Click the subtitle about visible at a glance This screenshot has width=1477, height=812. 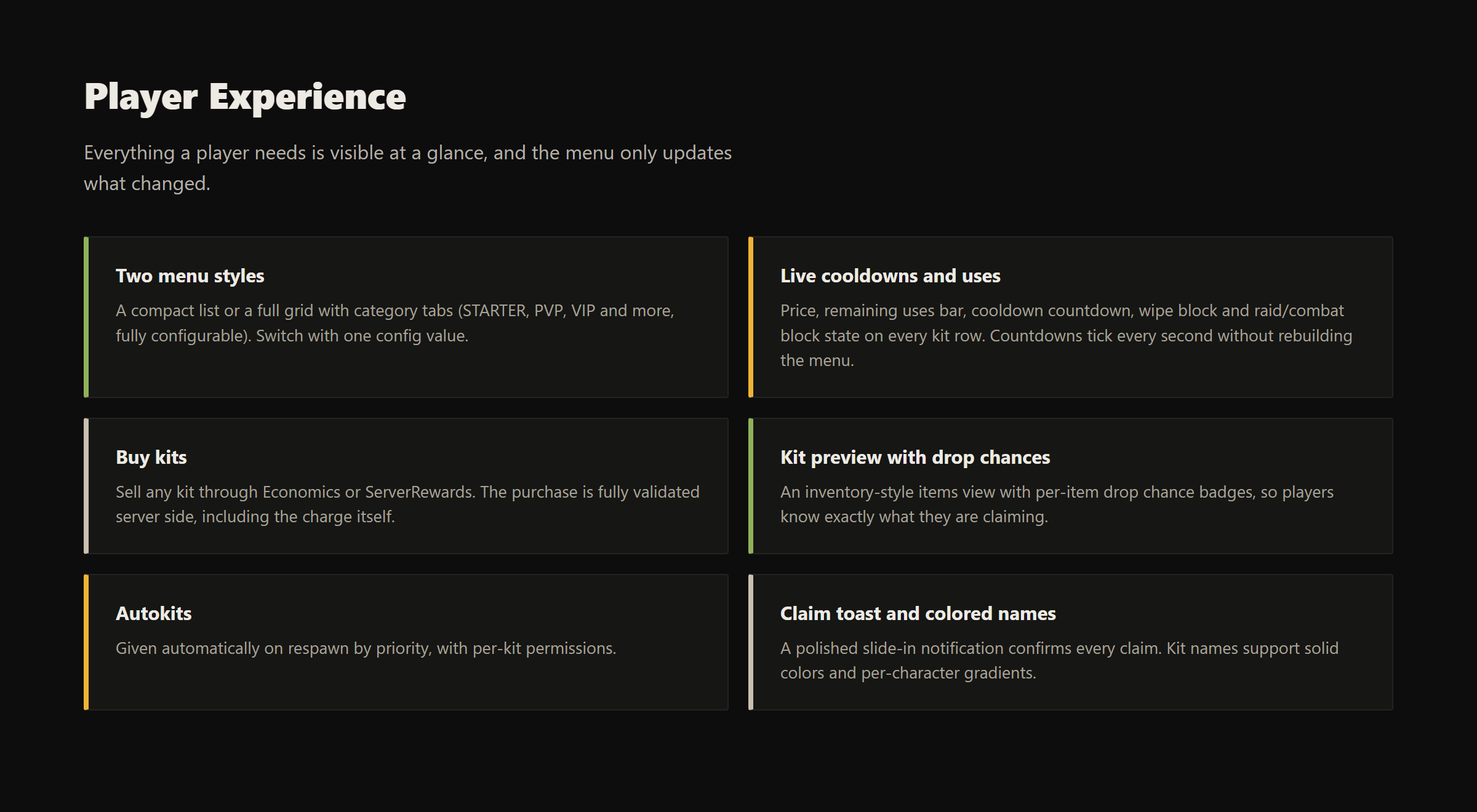407,168
